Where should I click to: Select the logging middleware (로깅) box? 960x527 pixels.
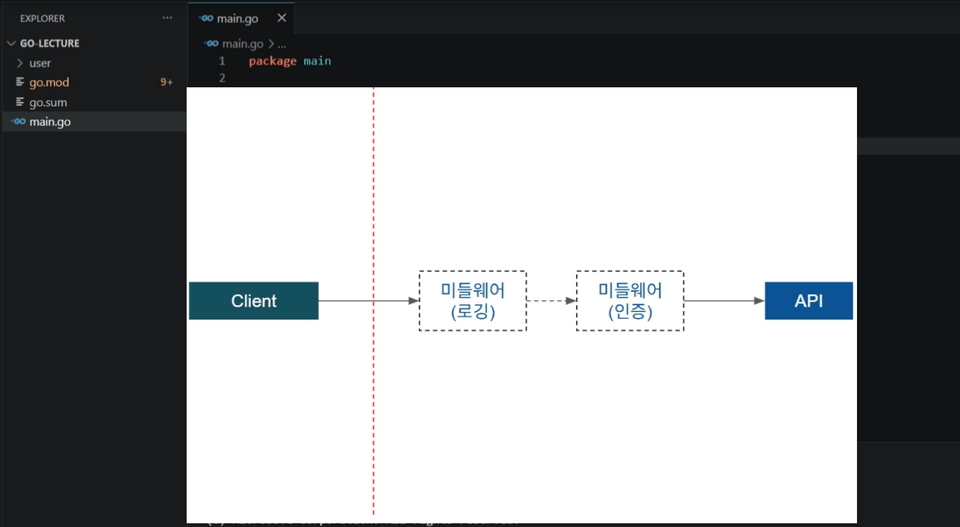coord(473,301)
